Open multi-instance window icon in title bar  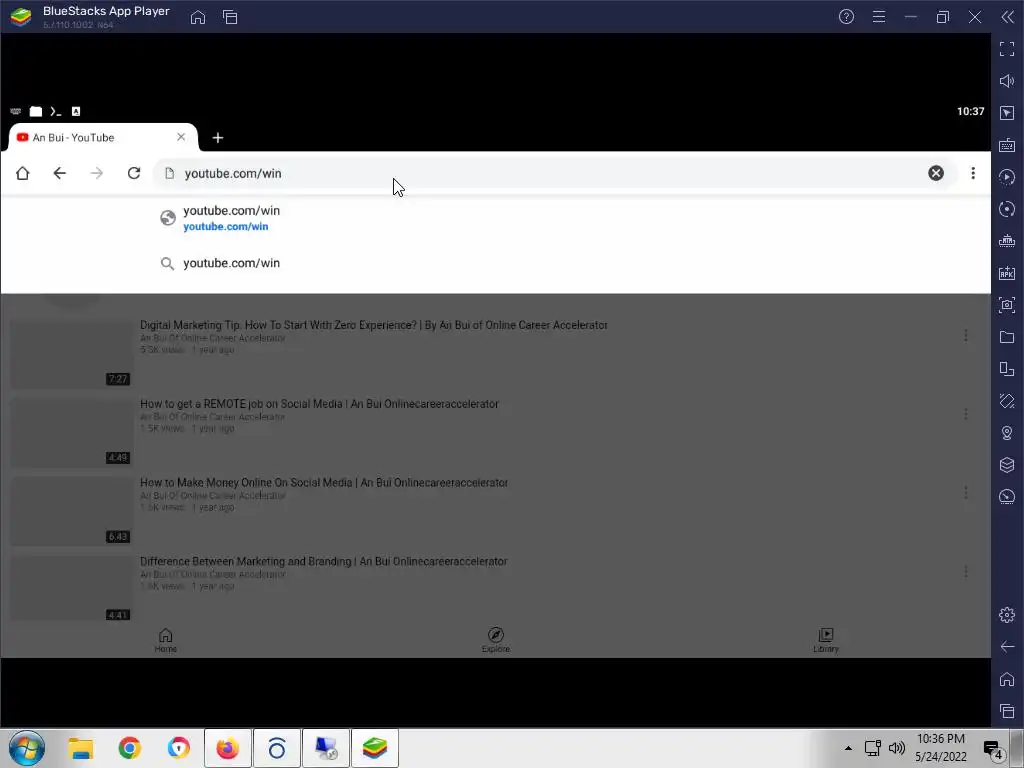[x=230, y=18]
